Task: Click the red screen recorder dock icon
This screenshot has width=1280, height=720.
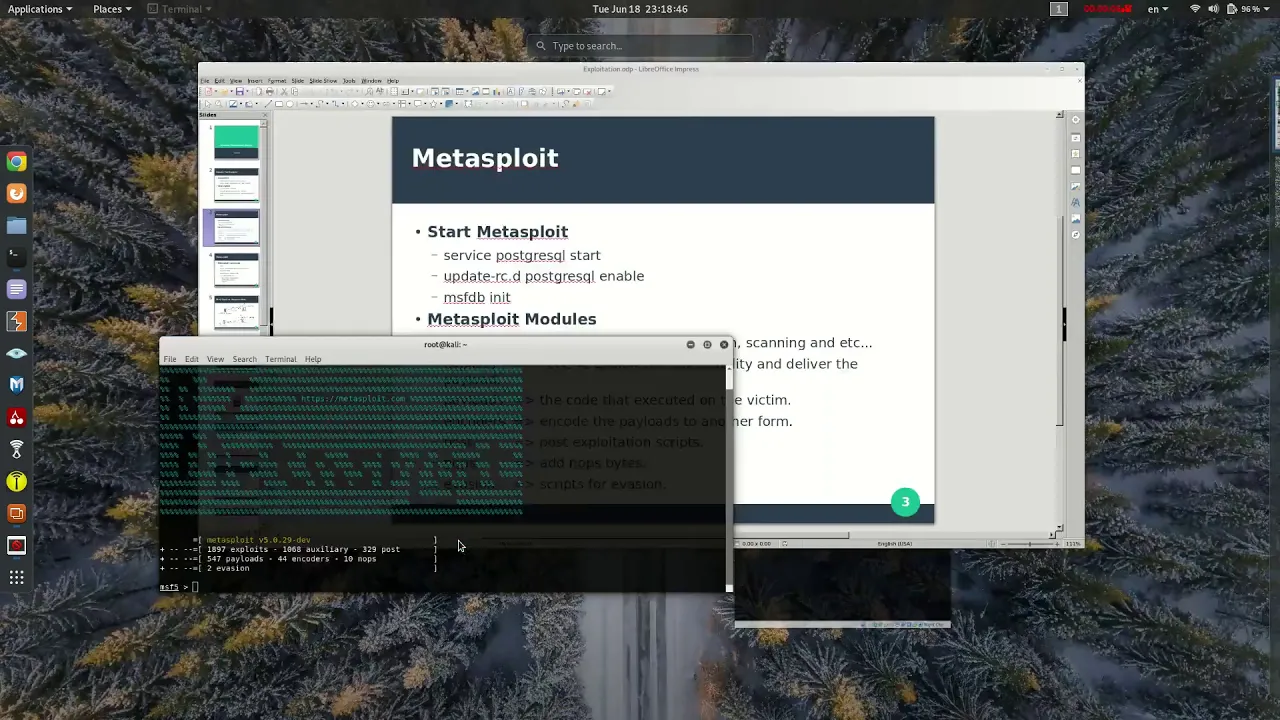Action: point(16,545)
